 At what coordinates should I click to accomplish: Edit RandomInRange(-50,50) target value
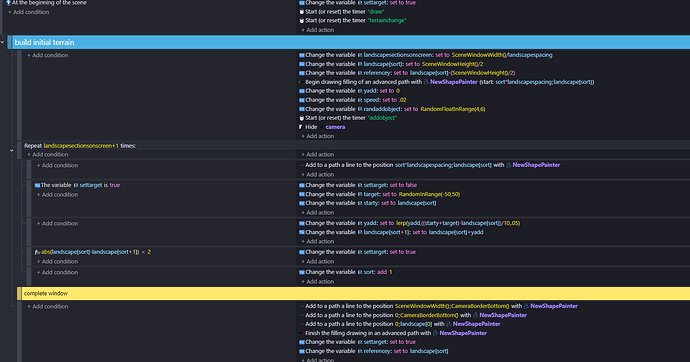(x=429, y=194)
